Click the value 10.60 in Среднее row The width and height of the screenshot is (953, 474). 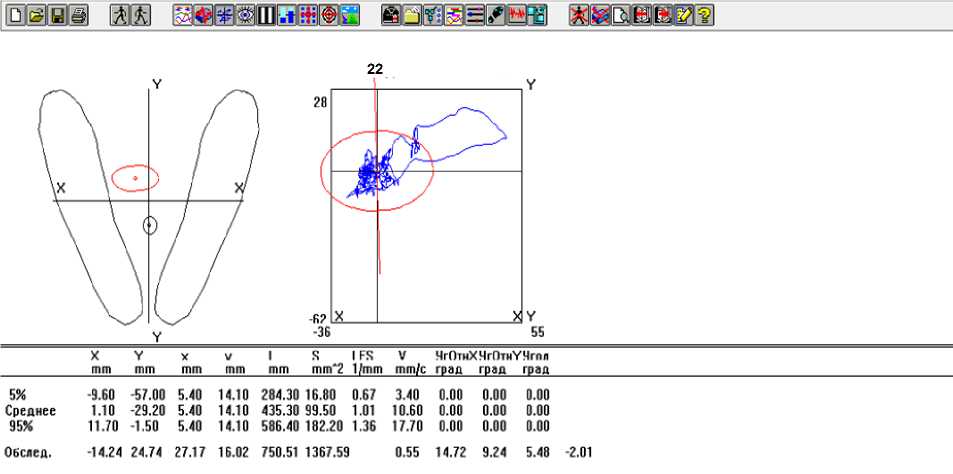[407, 411]
